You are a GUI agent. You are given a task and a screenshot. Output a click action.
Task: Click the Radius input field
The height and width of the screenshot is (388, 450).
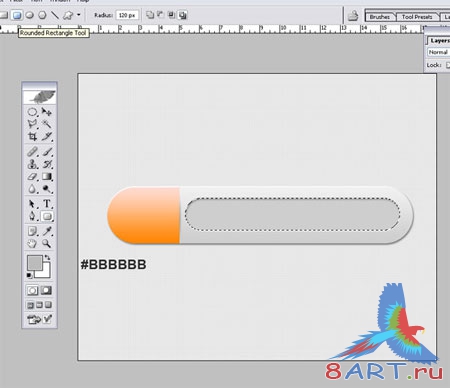(127, 15)
